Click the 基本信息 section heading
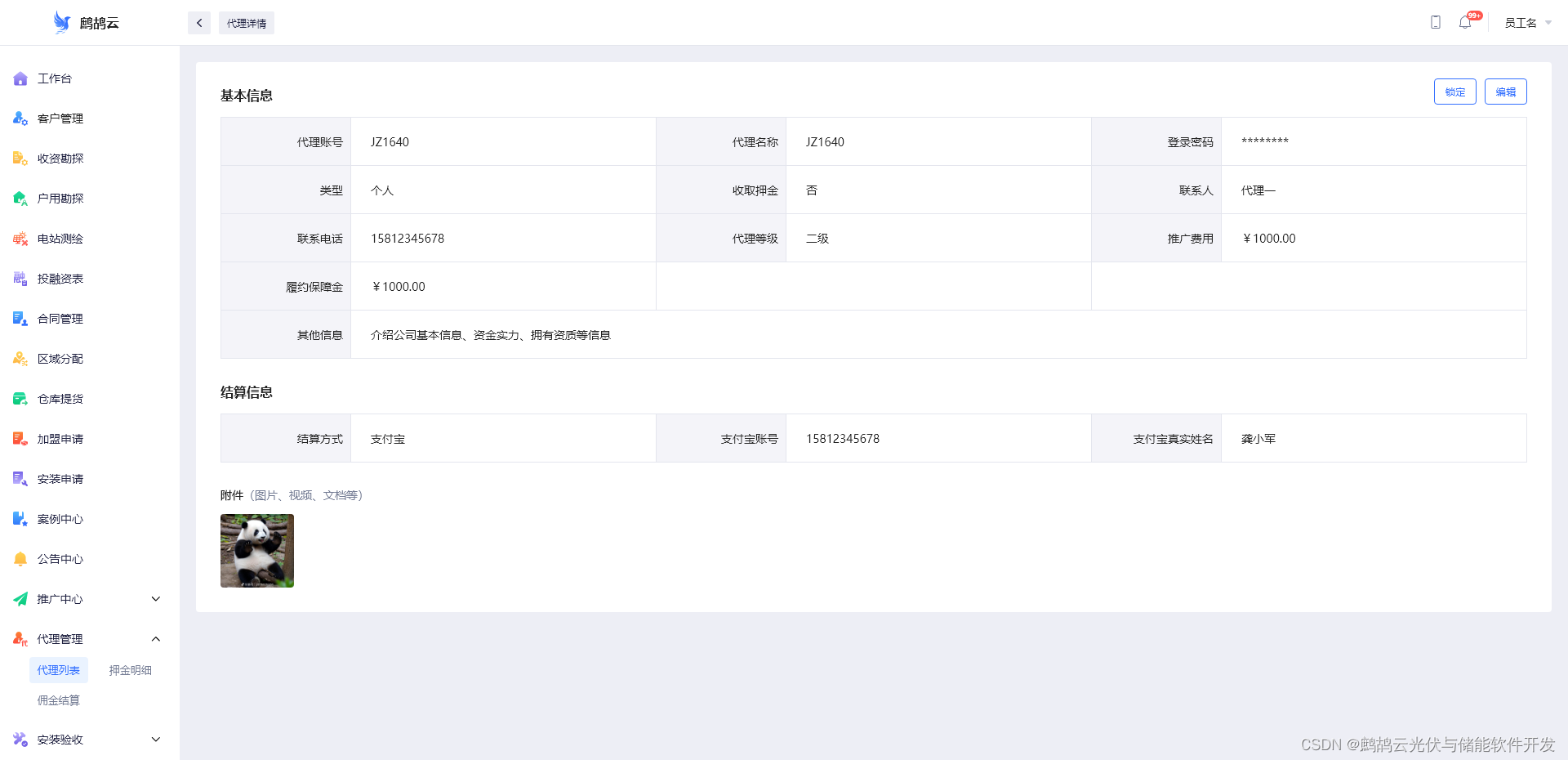 [x=247, y=96]
